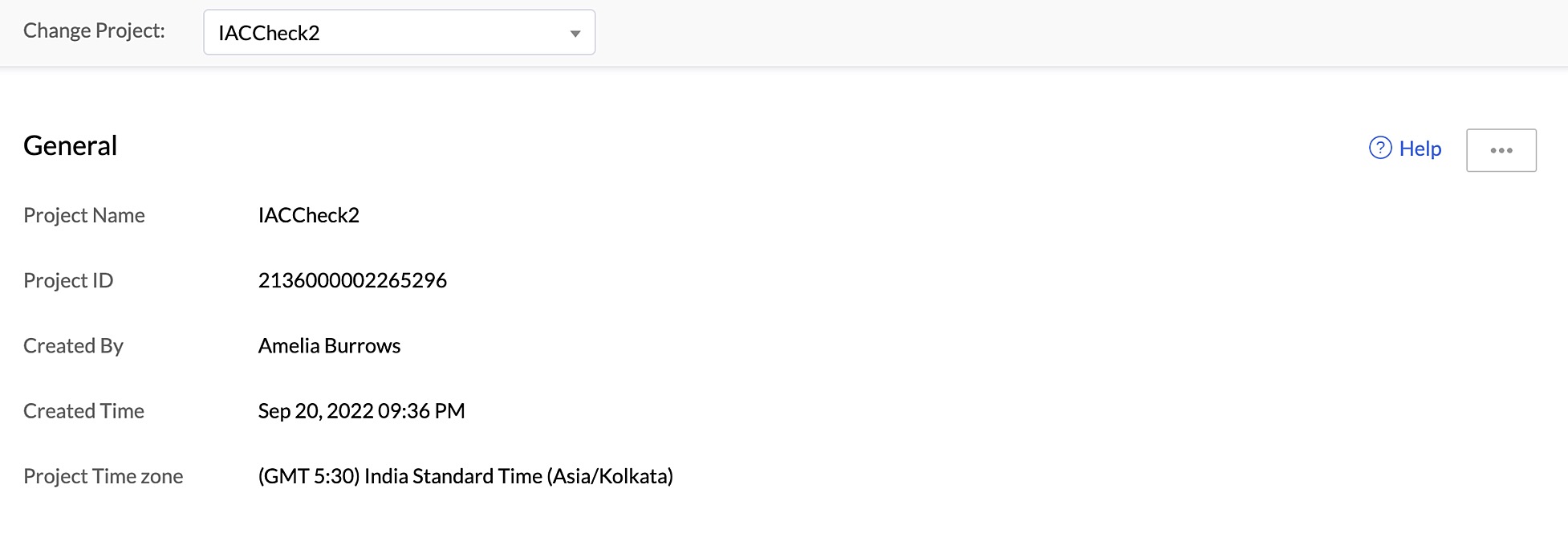Click the Change Project dropdown arrow
The image size is (1568, 554).
point(575,34)
